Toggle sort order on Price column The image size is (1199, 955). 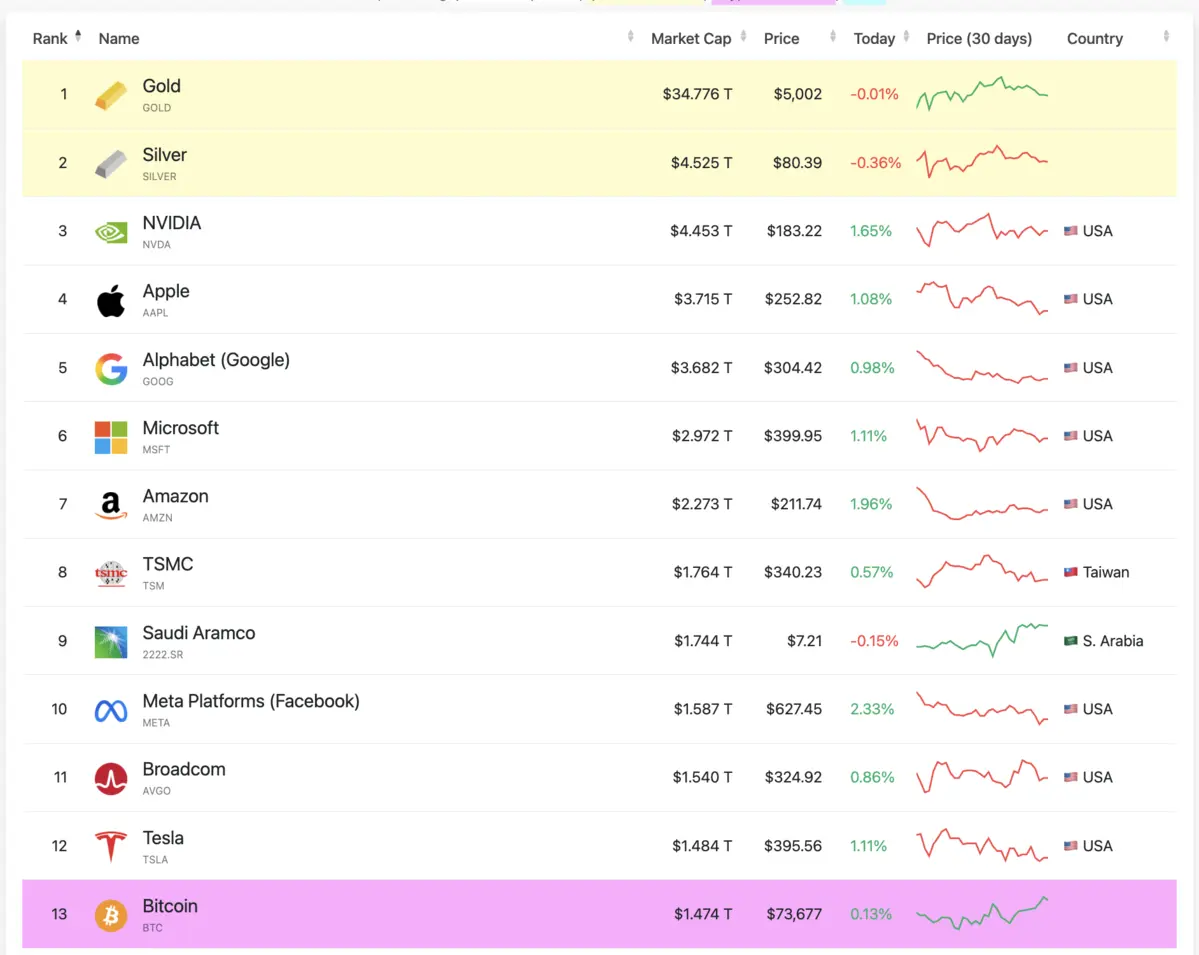tap(831, 37)
